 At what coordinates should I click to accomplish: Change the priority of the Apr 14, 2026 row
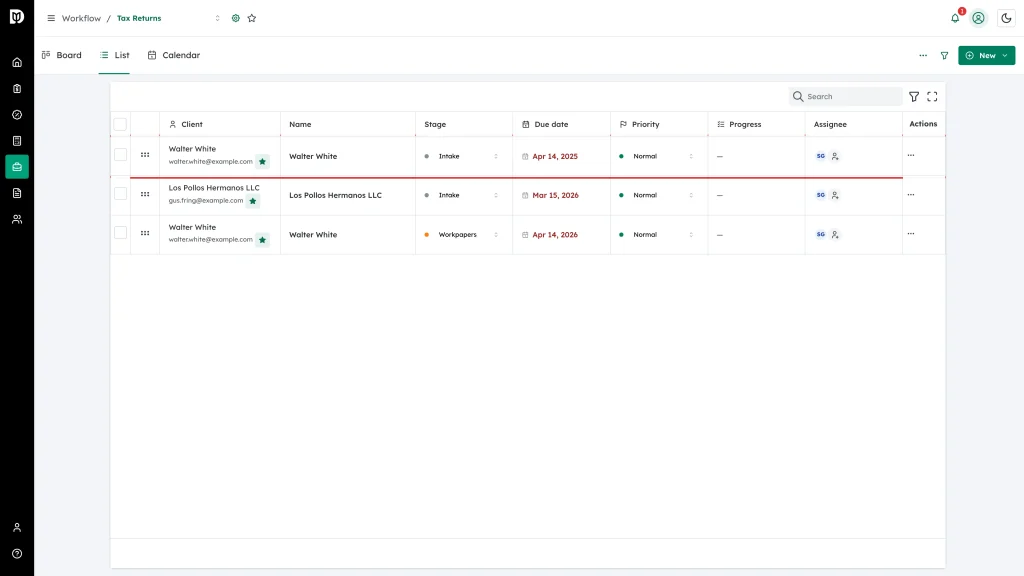pyautogui.click(x=656, y=234)
